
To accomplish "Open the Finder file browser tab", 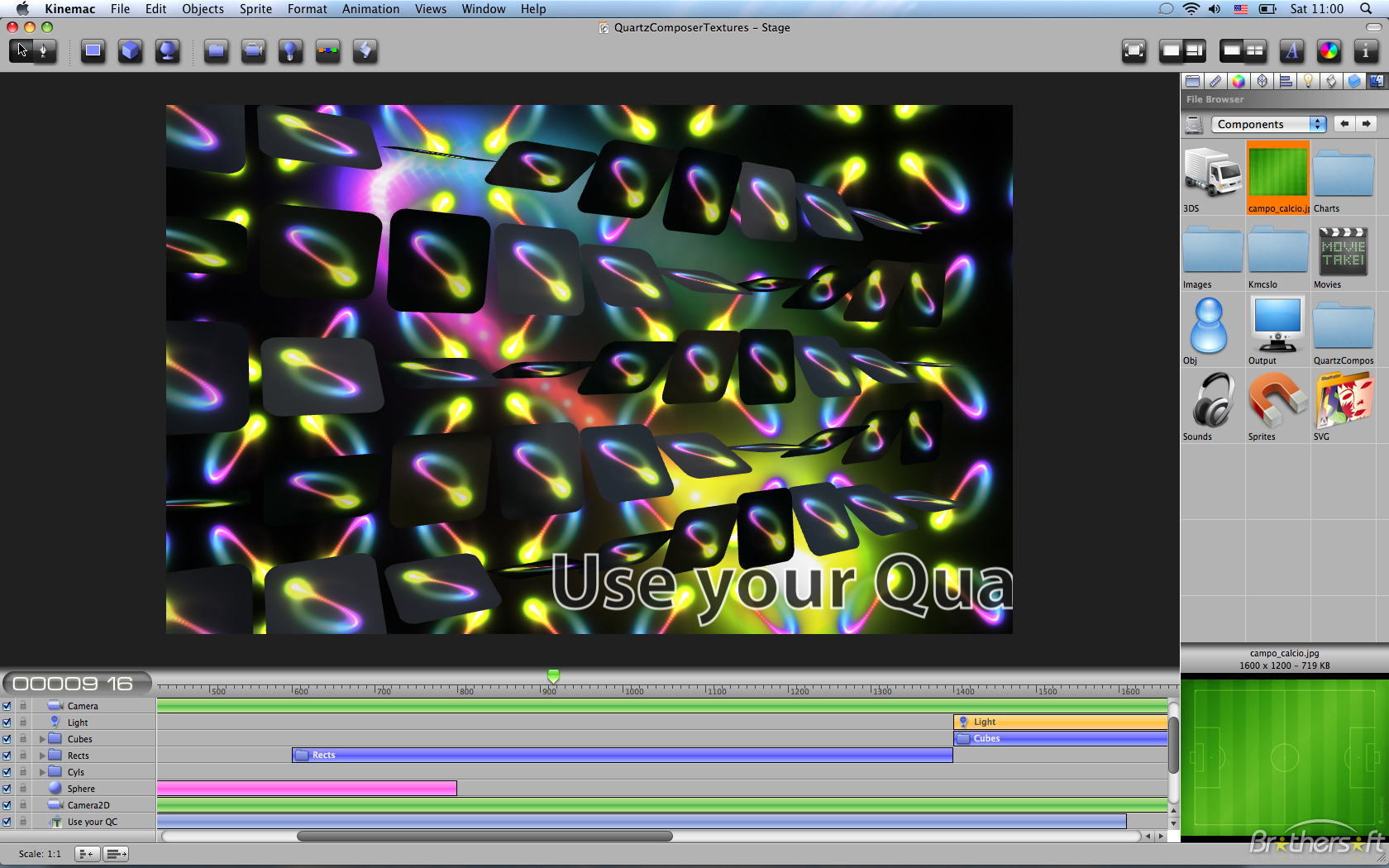I will pos(1377,81).
